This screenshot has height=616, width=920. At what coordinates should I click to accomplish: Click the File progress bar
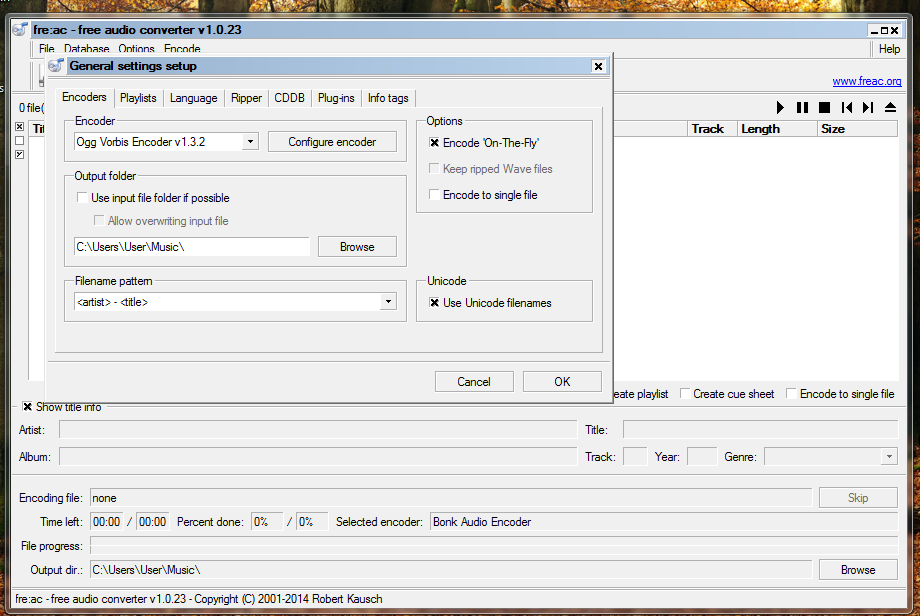494,546
